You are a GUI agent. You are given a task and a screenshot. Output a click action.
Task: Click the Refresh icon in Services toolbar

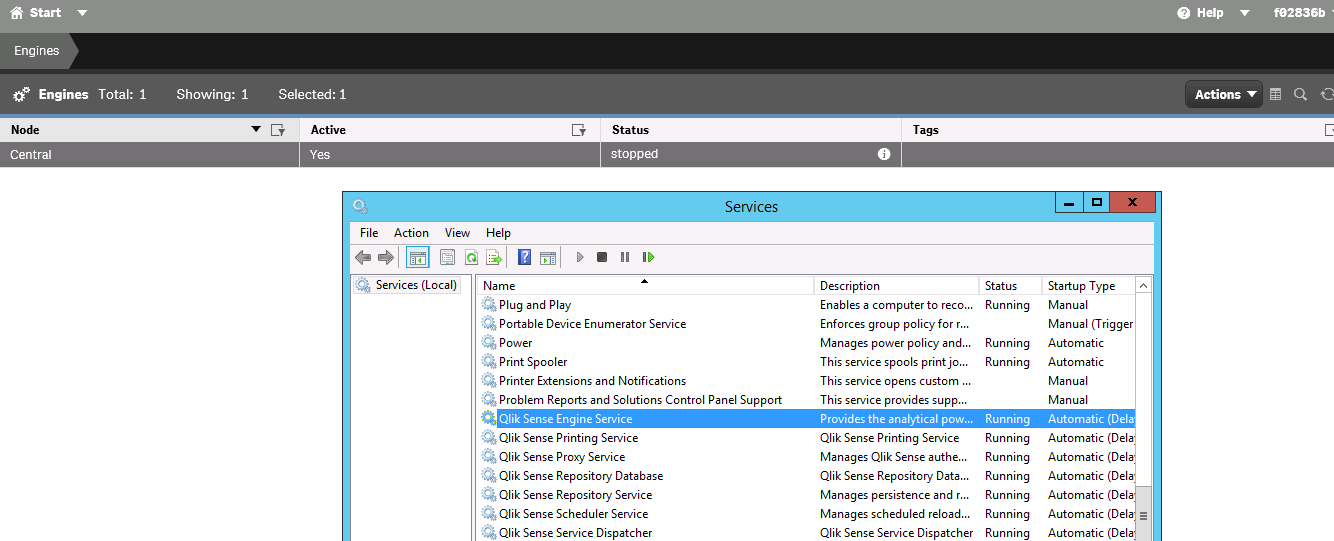[x=470, y=257]
